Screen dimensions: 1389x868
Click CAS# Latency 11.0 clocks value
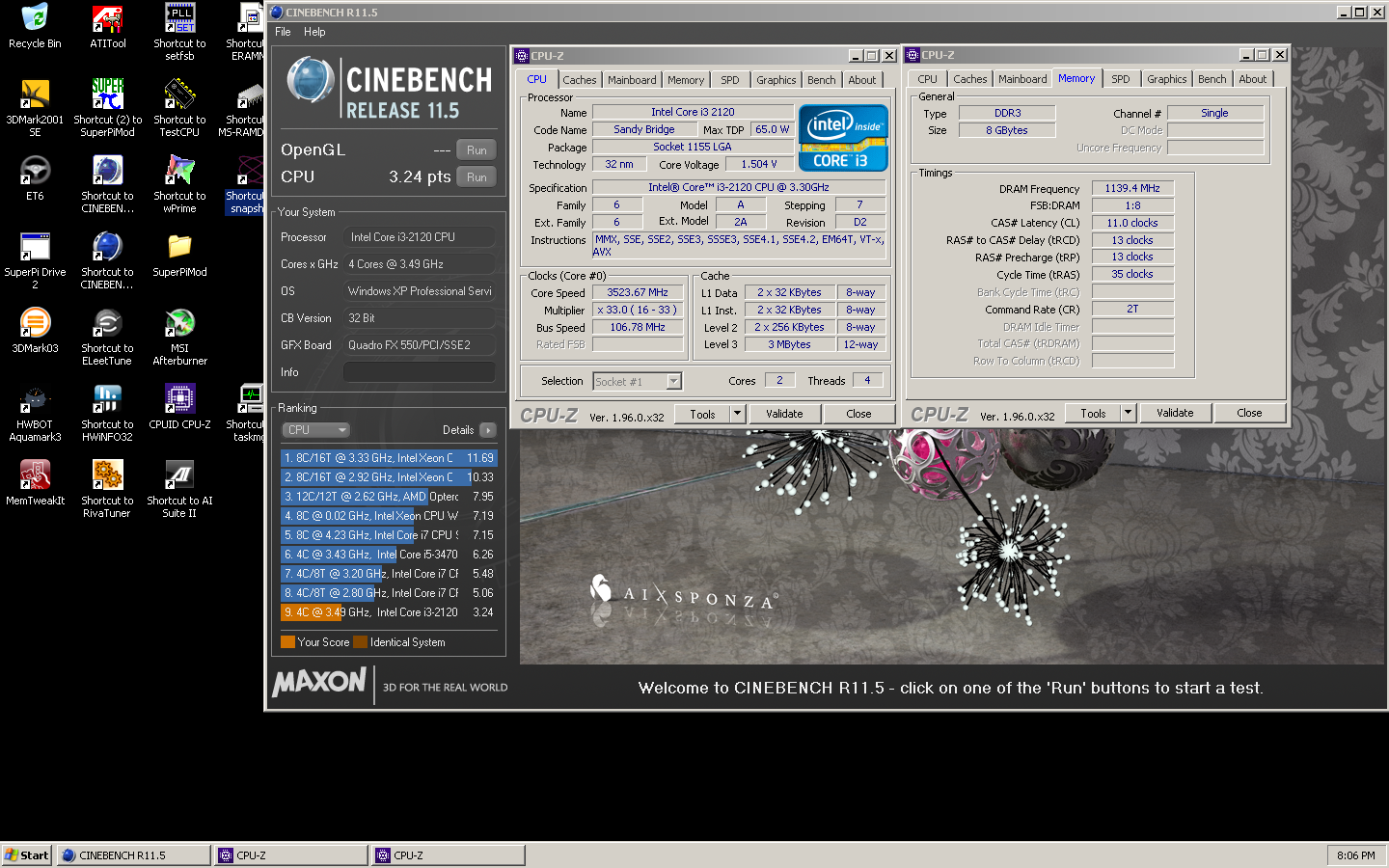pos(1132,223)
